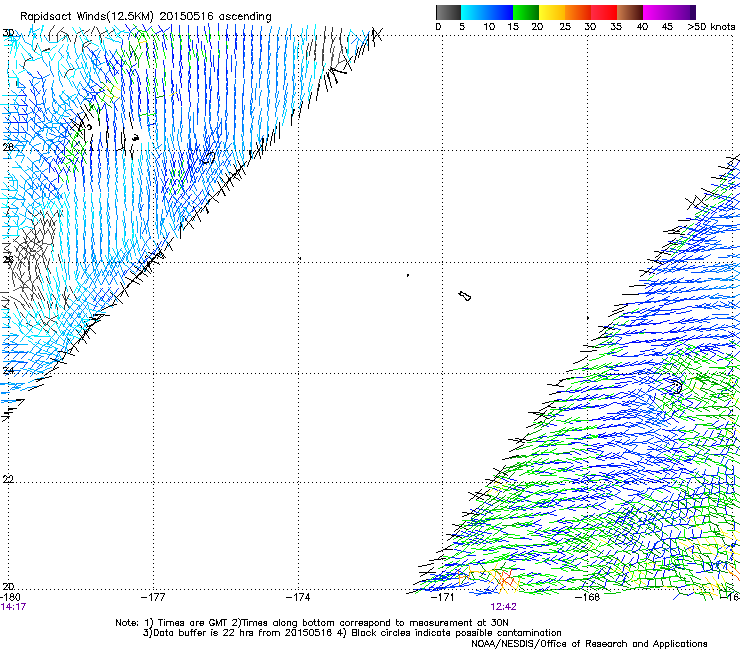Click the -168 longitude axis label
This screenshot has width=740, height=650.
(588, 597)
